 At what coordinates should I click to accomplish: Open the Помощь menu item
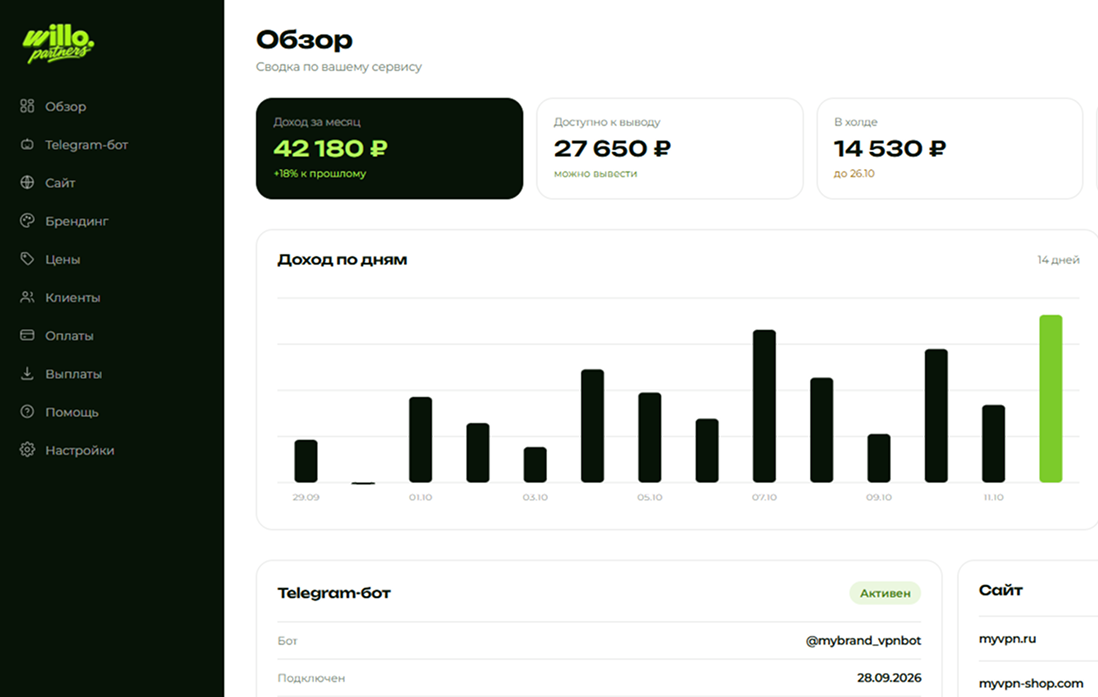[72, 412]
